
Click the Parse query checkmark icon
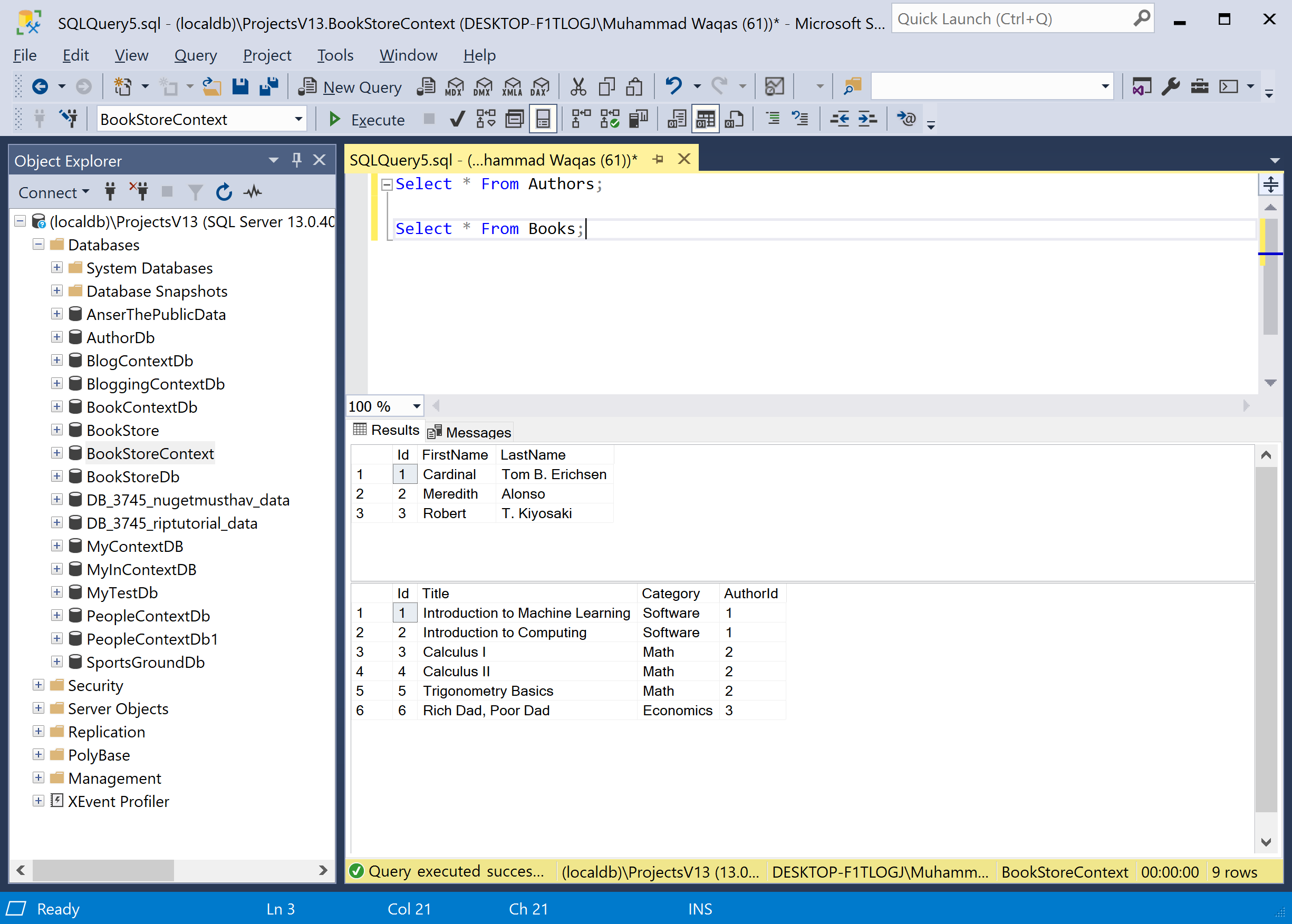(457, 120)
